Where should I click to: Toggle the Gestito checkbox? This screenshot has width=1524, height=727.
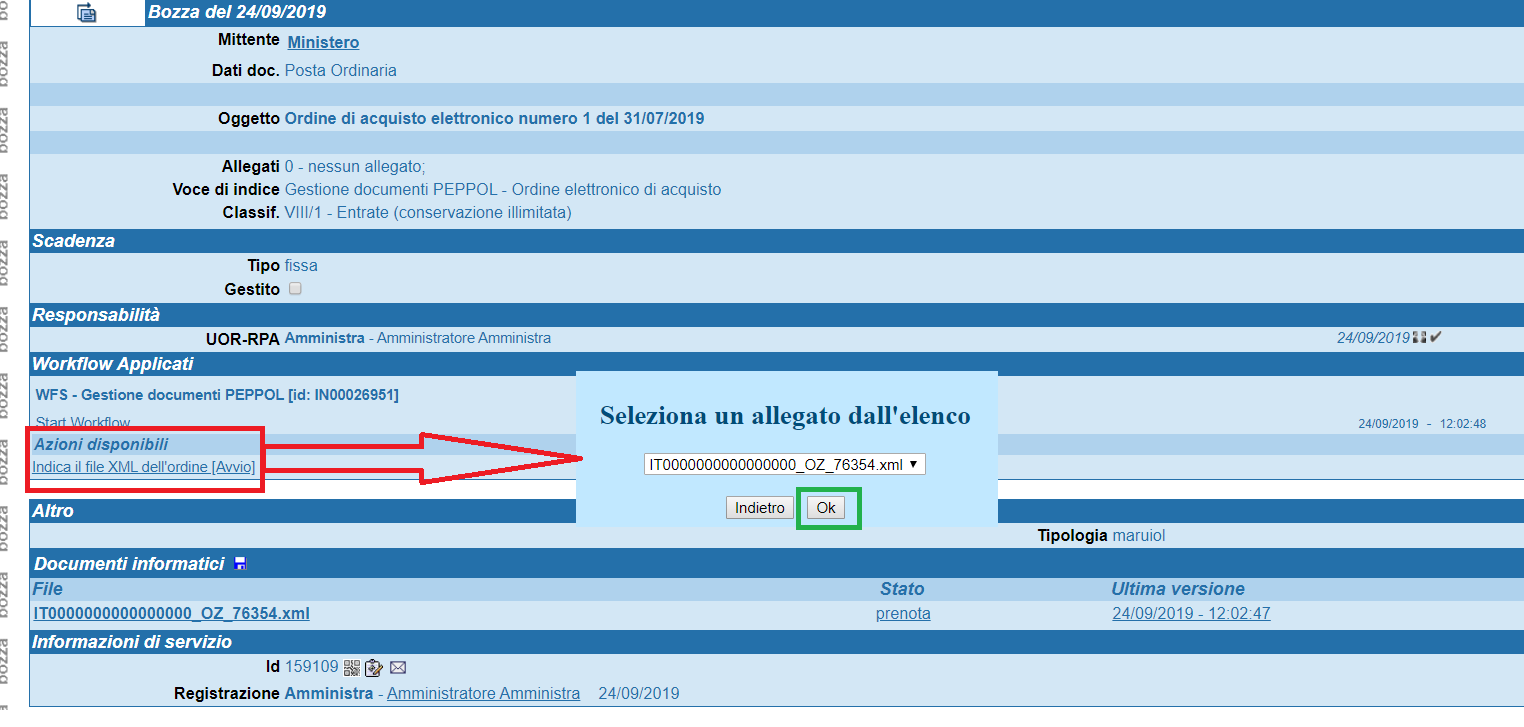click(295, 289)
